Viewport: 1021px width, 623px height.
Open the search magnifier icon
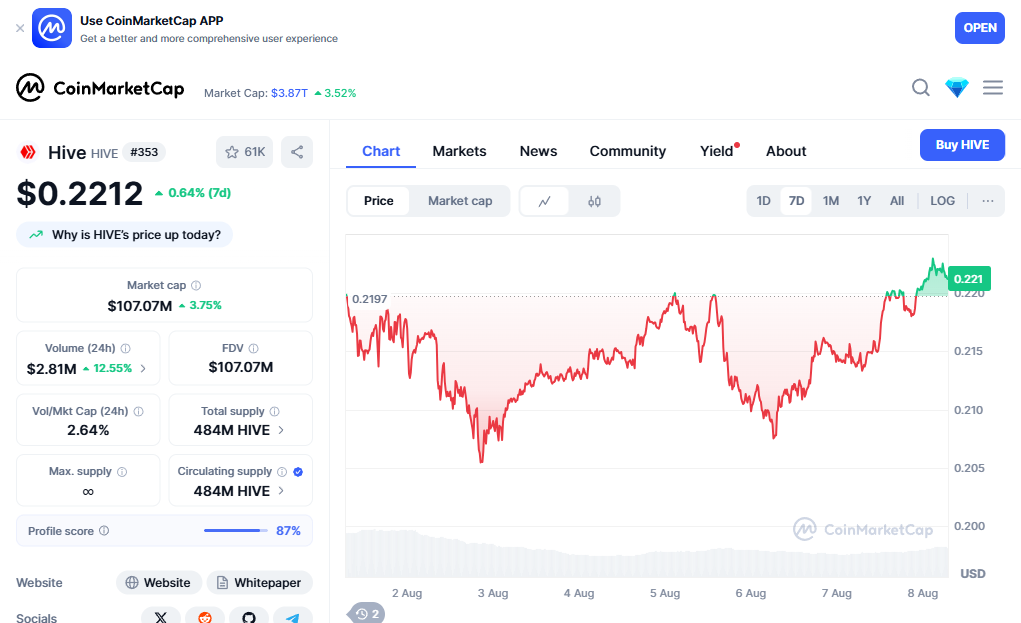coord(920,88)
